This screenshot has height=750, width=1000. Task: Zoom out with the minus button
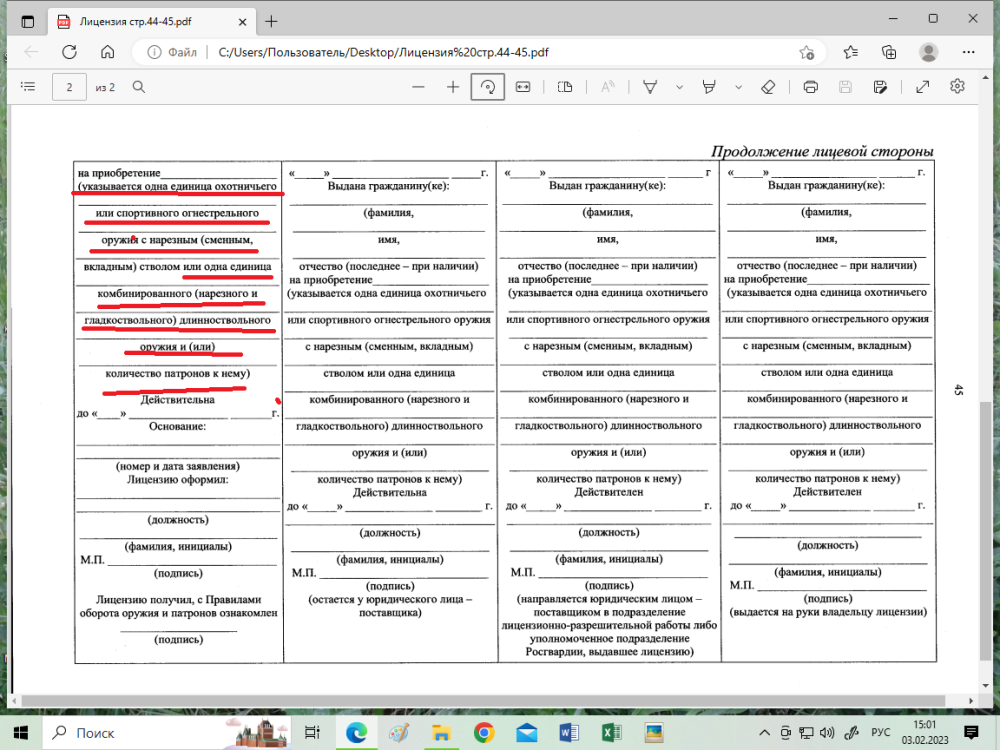[x=418, y=87]
